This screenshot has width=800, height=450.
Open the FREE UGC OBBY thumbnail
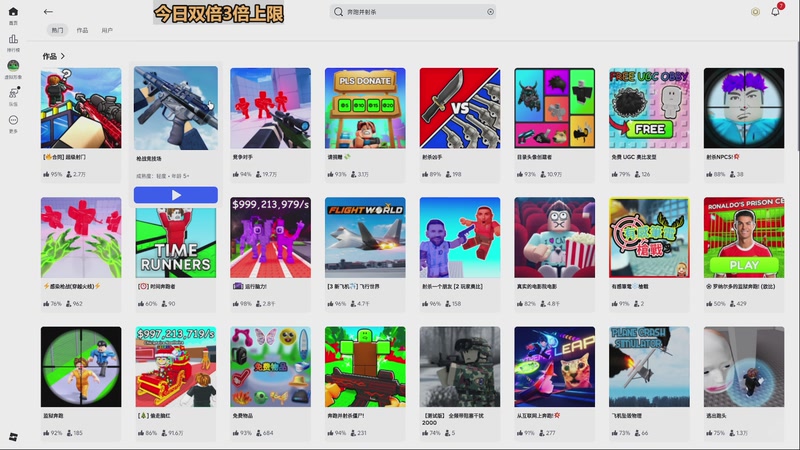click(649, 108)
